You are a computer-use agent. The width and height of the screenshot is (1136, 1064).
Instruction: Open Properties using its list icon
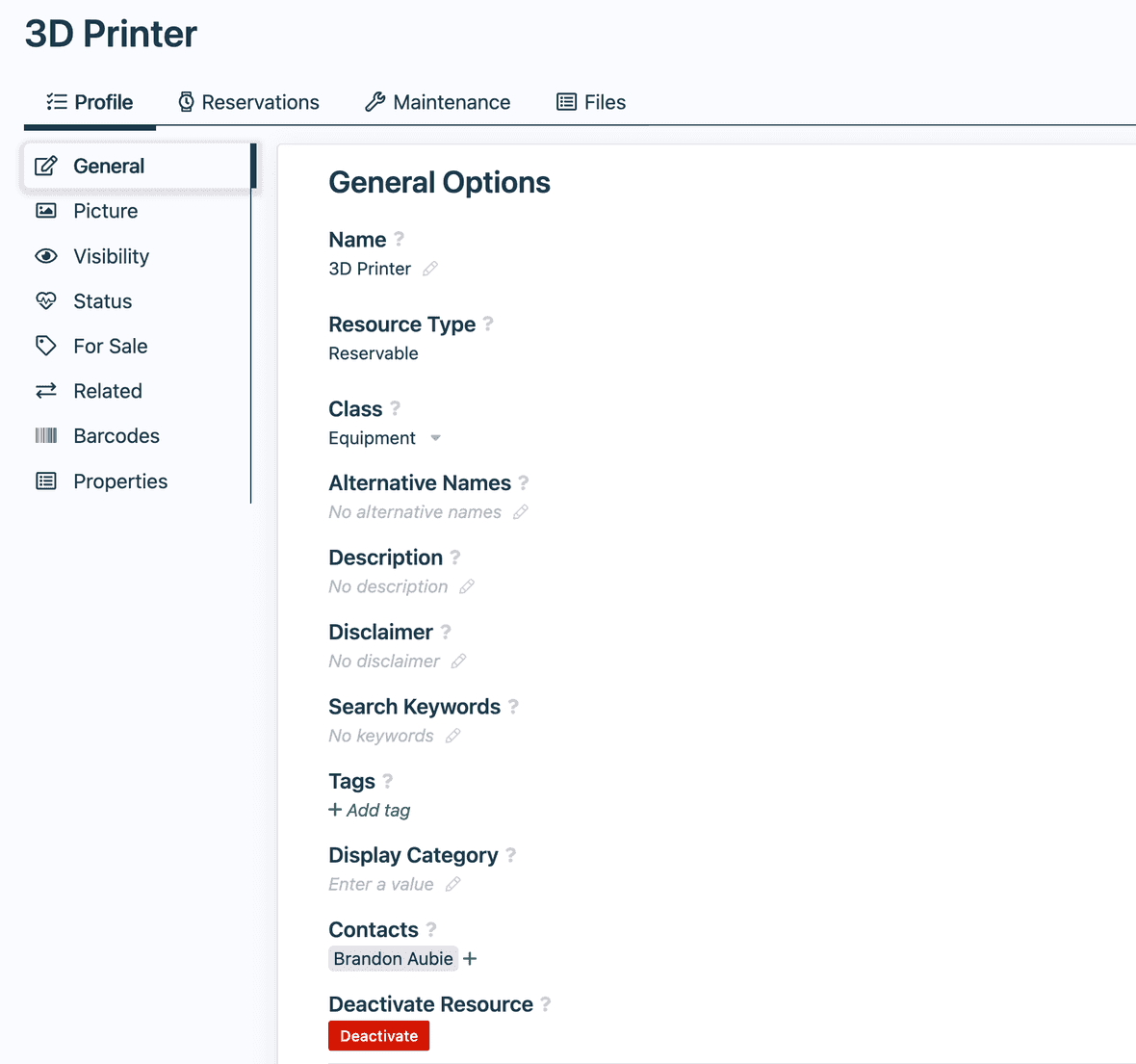pos(46,480)
